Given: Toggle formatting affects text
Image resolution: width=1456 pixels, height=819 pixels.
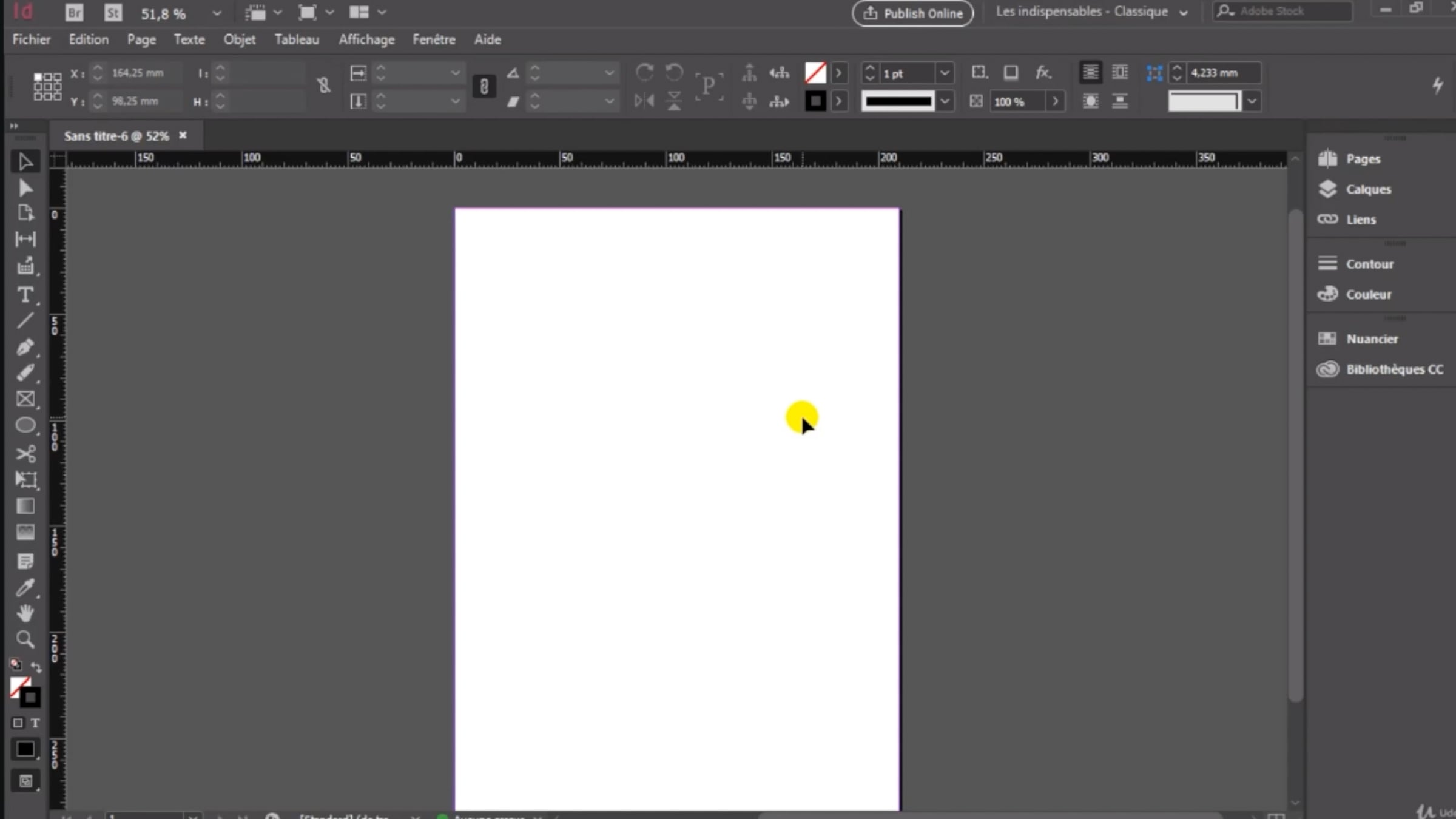Looking at the screenshot, I should point(35,723).
